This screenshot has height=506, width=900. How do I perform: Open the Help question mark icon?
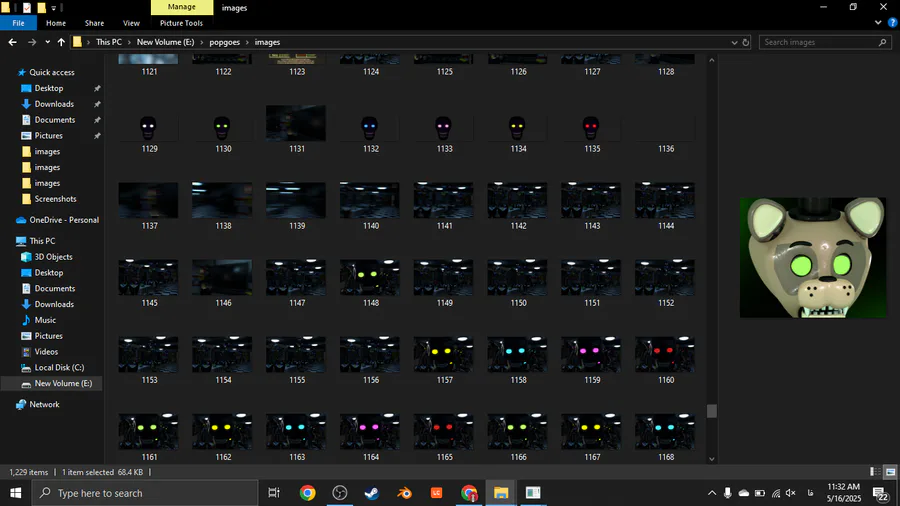tap(892, 23)
